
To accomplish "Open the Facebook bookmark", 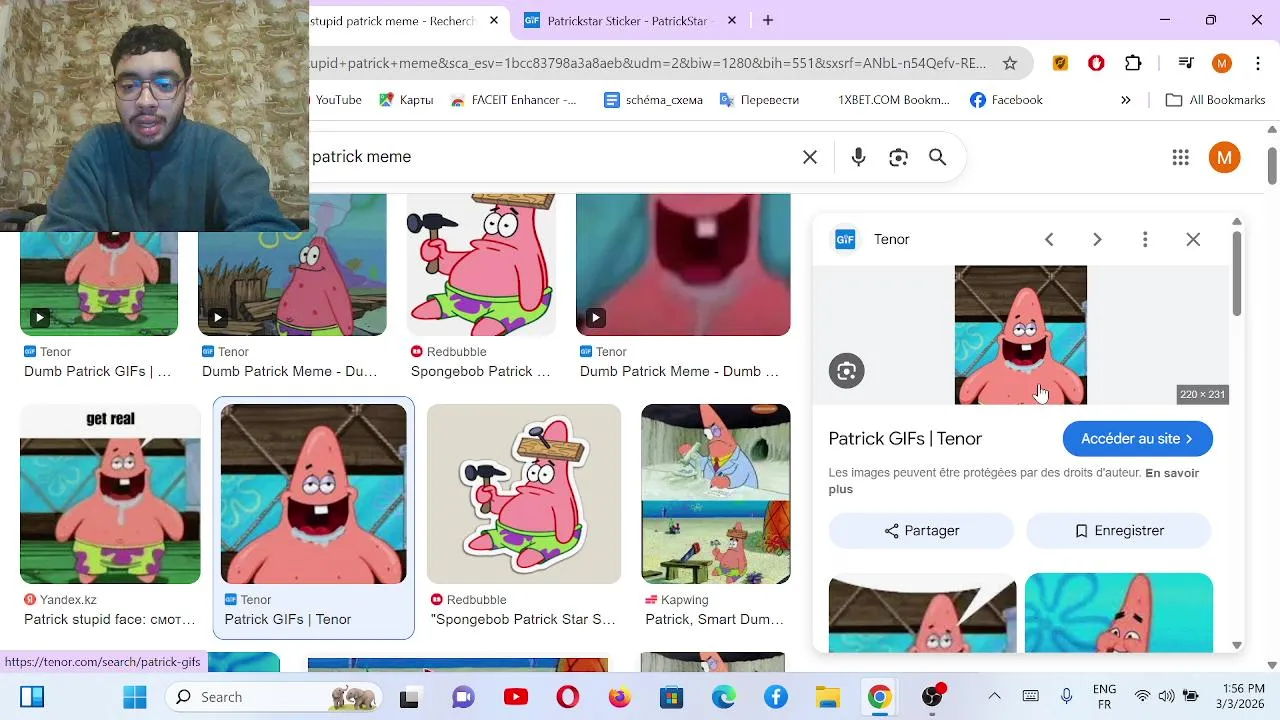I will [x=1006, y=100].
